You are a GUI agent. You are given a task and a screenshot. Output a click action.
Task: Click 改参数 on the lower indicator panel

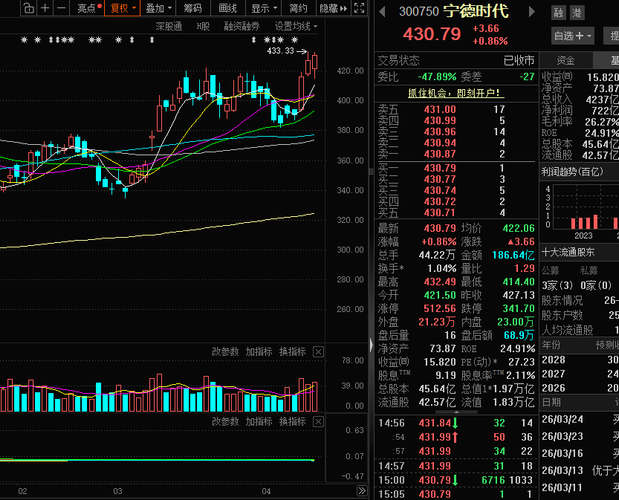click(225, 421)
